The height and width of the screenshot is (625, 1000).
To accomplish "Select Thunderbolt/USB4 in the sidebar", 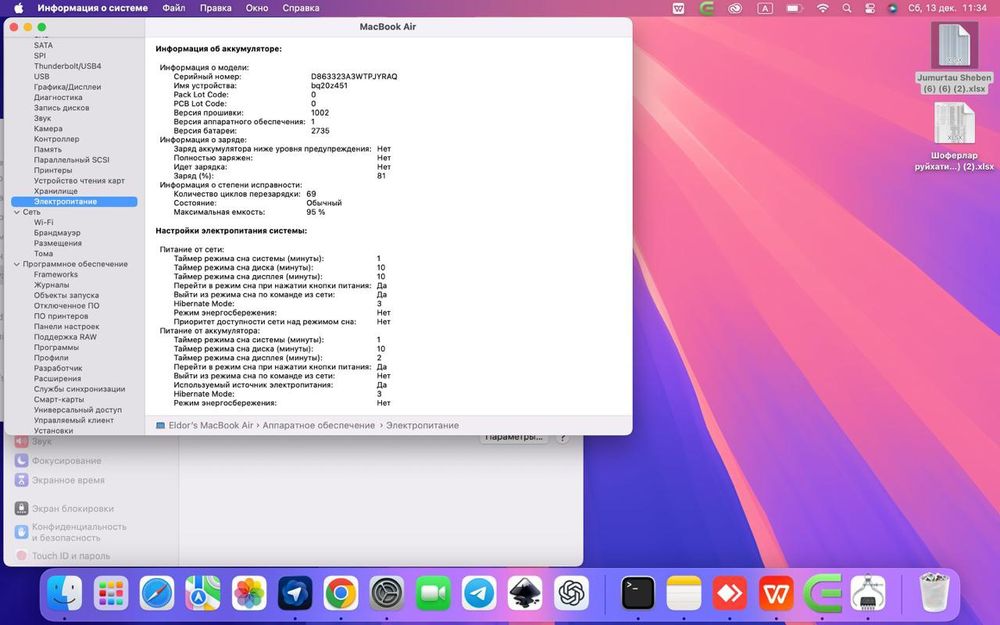I will tap(67, 66).
